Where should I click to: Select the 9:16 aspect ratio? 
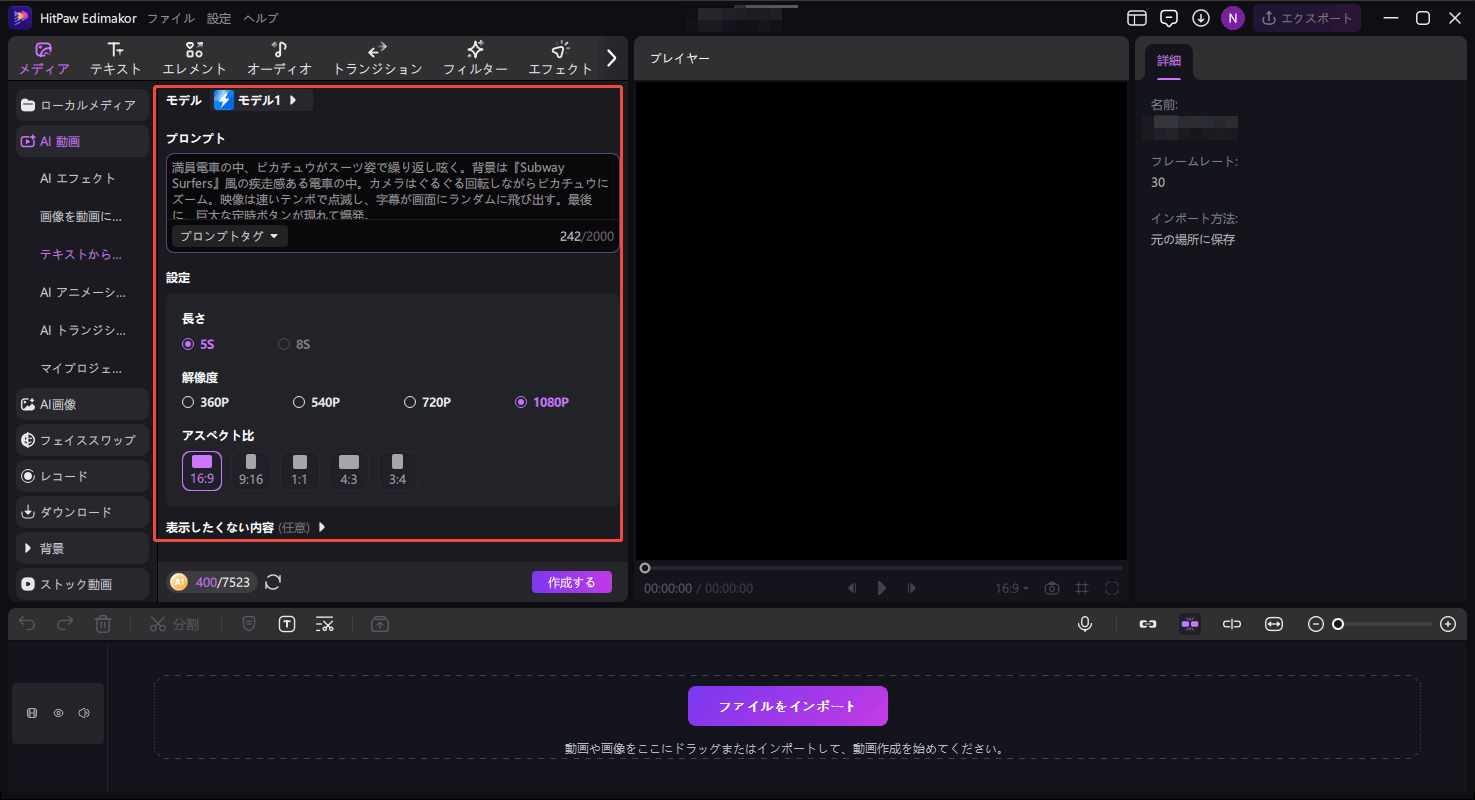tap(251, 470)
